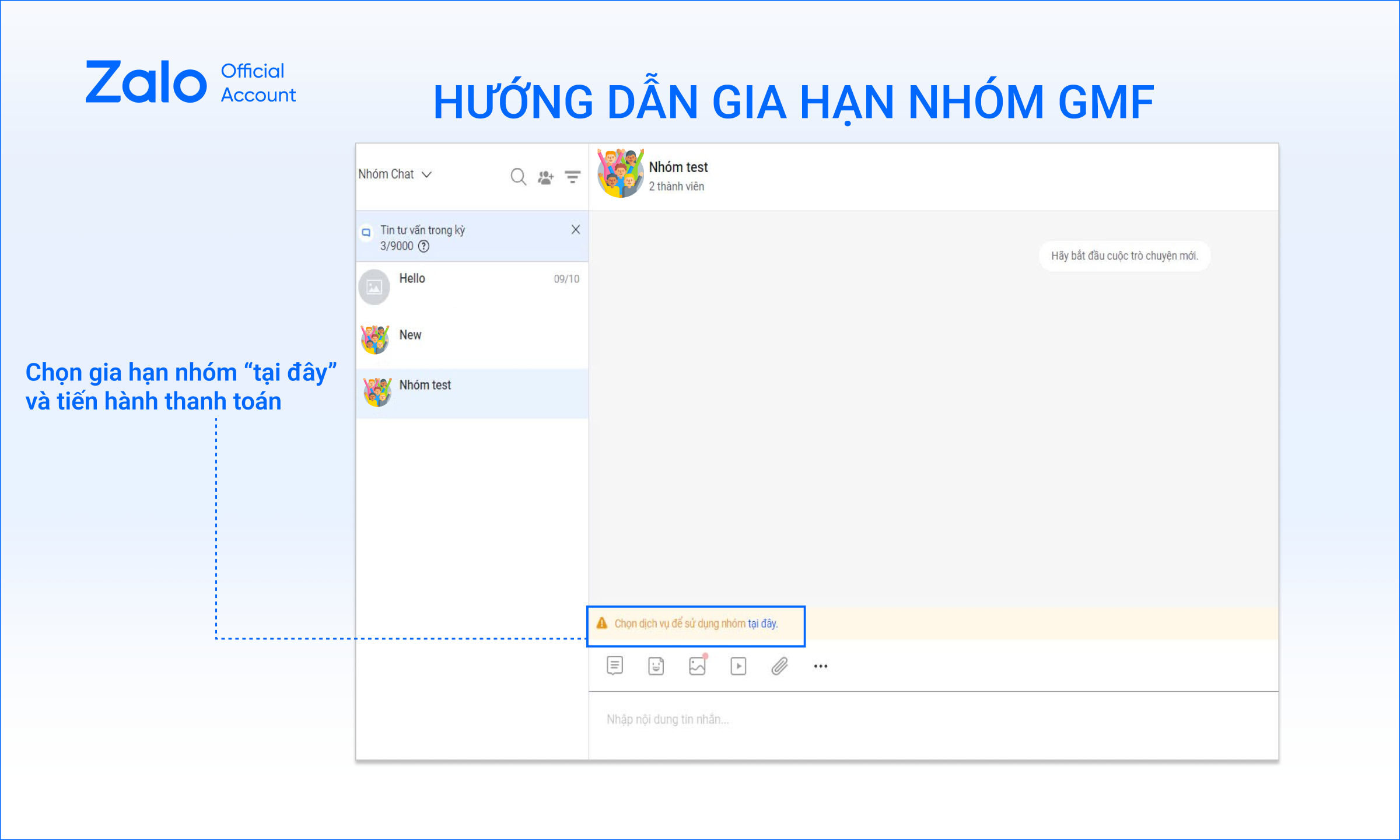The height and width of the screenshot is (840, 1400).
Task: Click the Tin tư vấn trong kỳ text
Action: [422, 230]
